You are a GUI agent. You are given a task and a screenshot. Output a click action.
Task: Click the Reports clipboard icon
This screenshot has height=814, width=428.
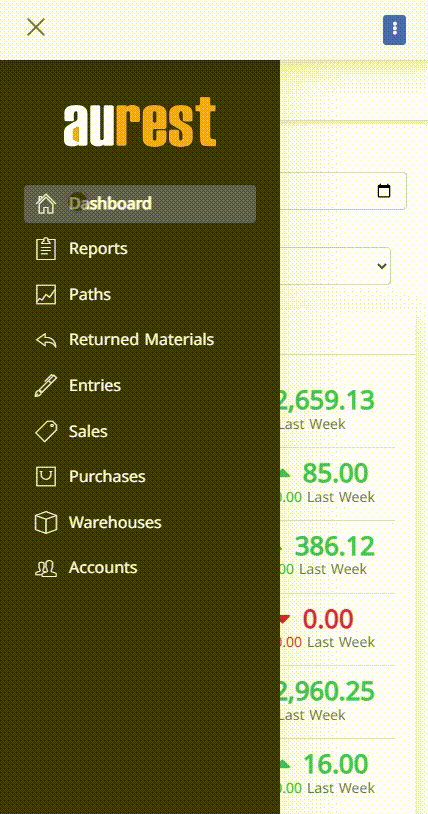coord(46,249)
